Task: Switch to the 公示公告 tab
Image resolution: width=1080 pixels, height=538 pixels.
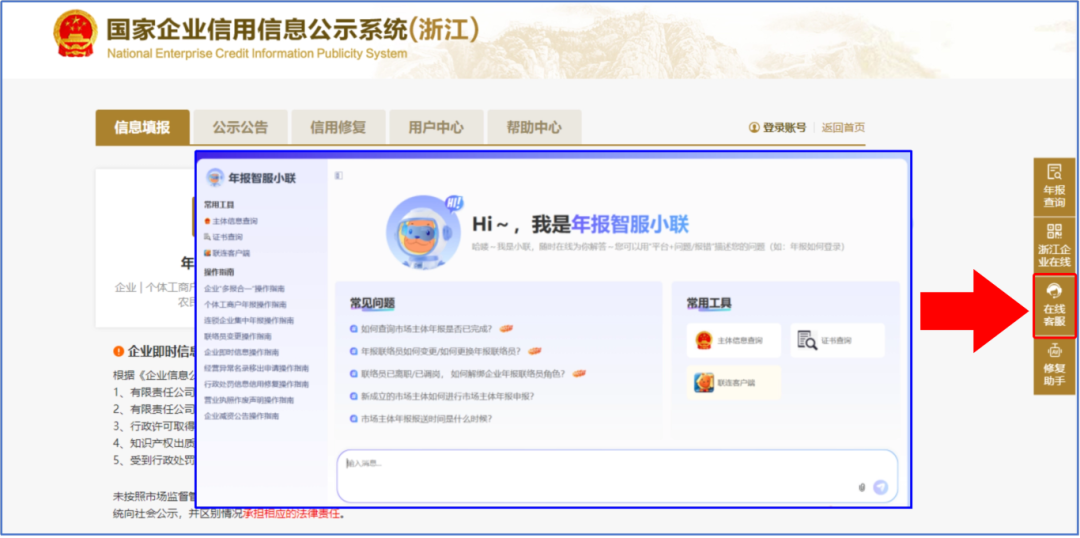Action: pyautogui.click(x=240, y=127)
